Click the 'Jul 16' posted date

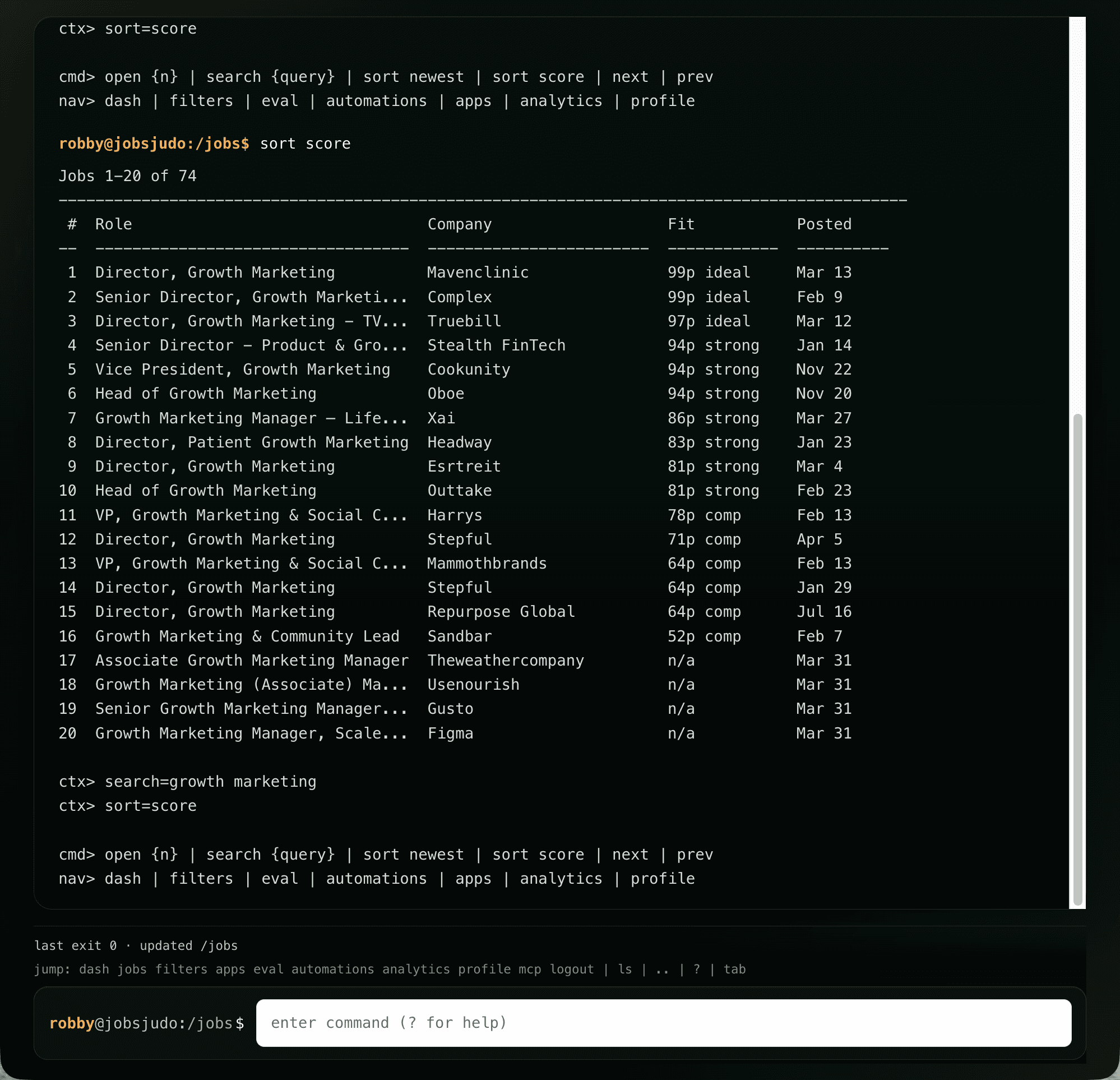click(x=824, y=611)
